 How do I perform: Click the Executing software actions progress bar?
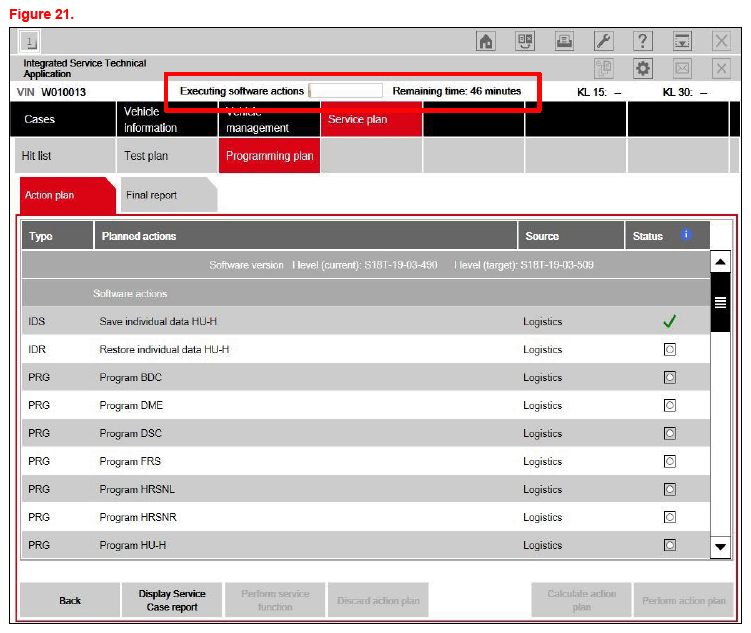coord(346,91)
